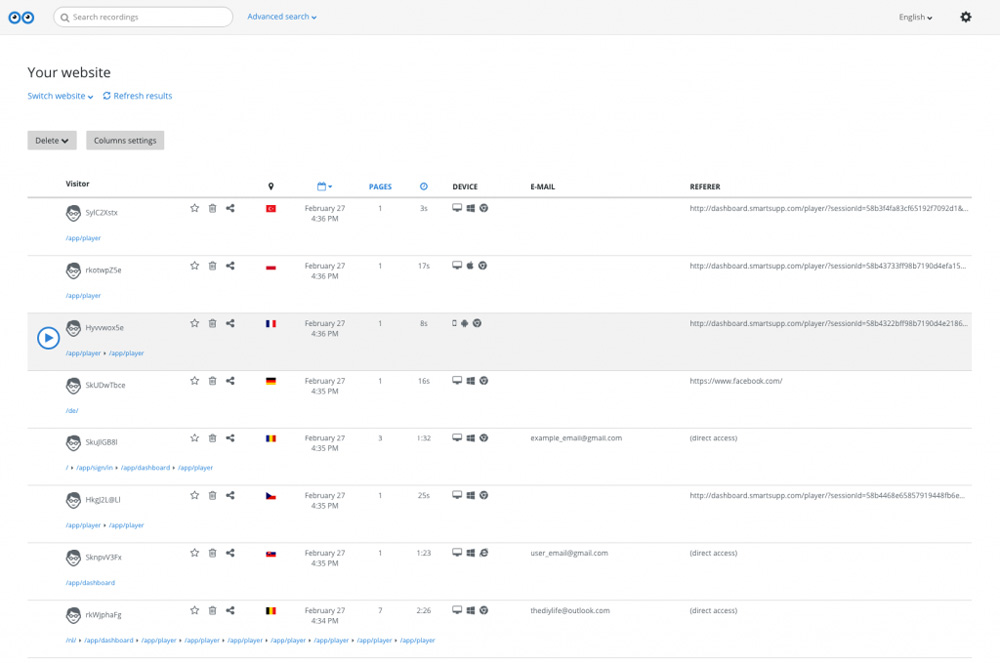Image resolution: width=1000 pixels, height=663 pixels.
Task: Mark SkUDwTbce recording as starred
Action: [x=195, y=381]
